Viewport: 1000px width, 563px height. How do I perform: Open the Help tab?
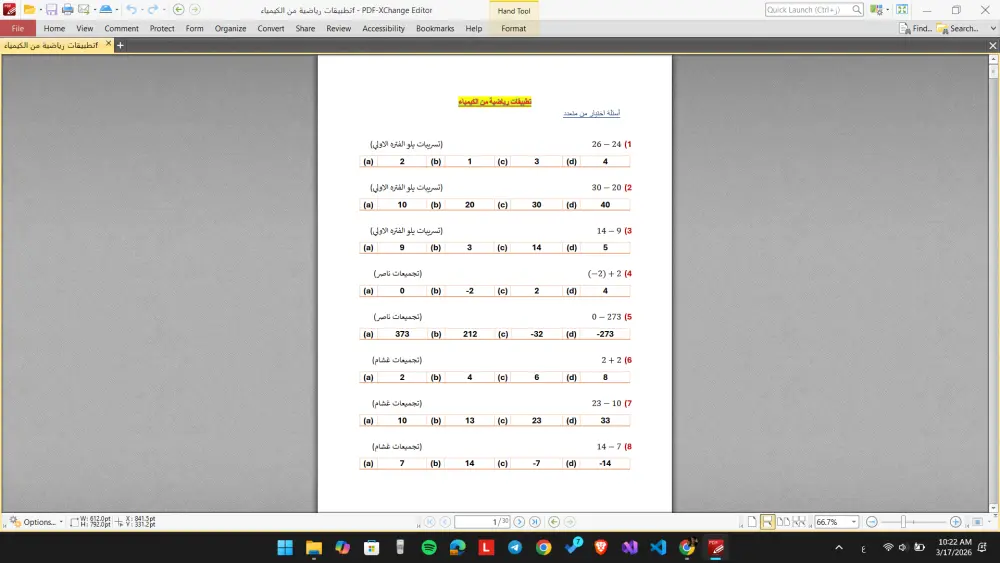(x=474, y=29)
